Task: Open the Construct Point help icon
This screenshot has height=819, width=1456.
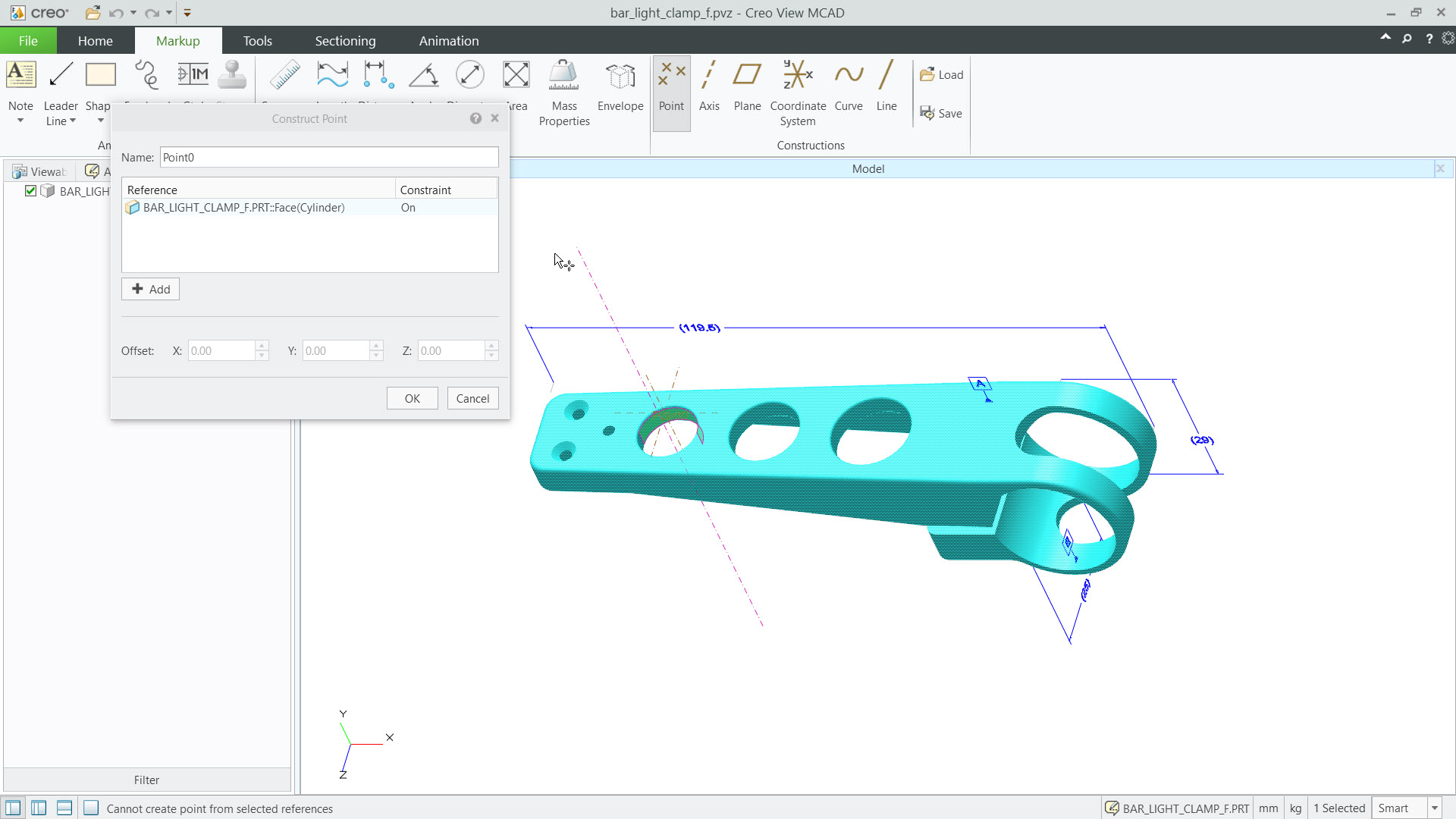Action: [x=475, y=118]
